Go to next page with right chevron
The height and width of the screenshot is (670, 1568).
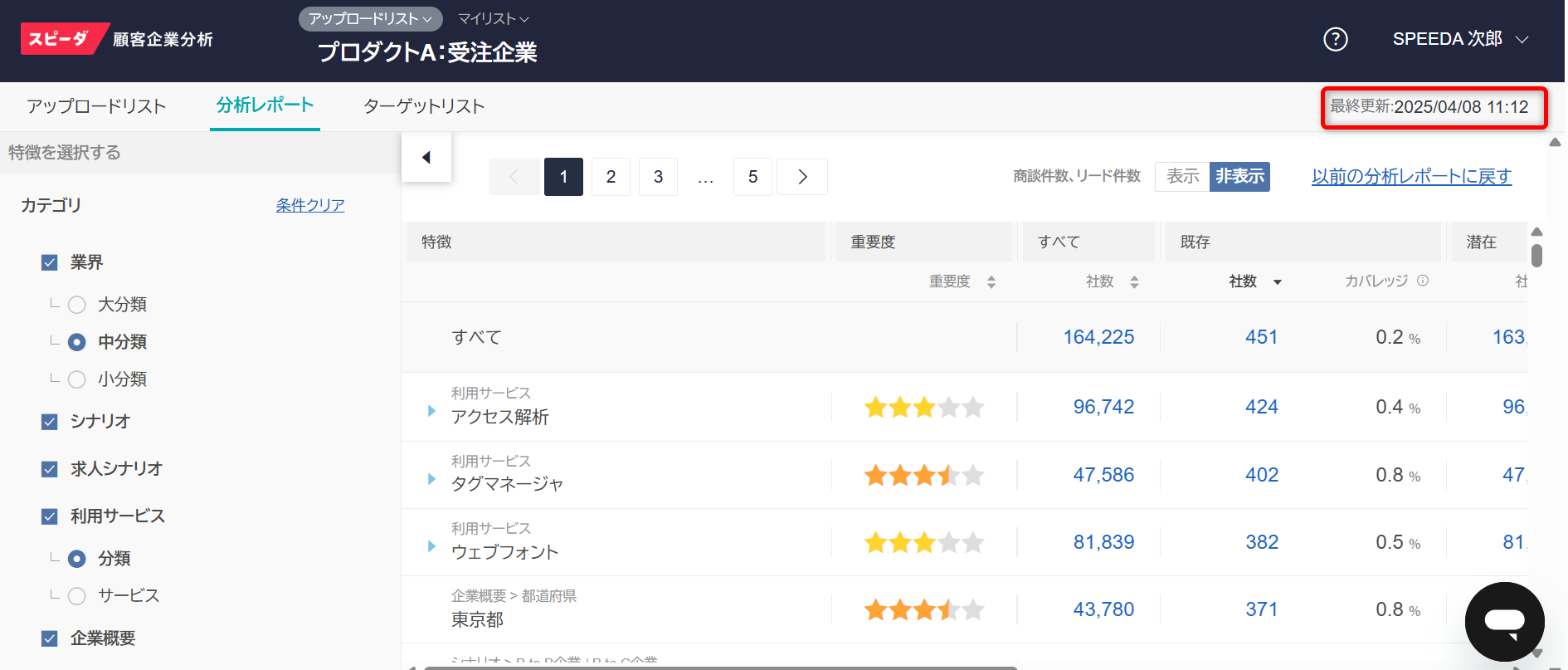pyautogui.click(x=801, y=177)
